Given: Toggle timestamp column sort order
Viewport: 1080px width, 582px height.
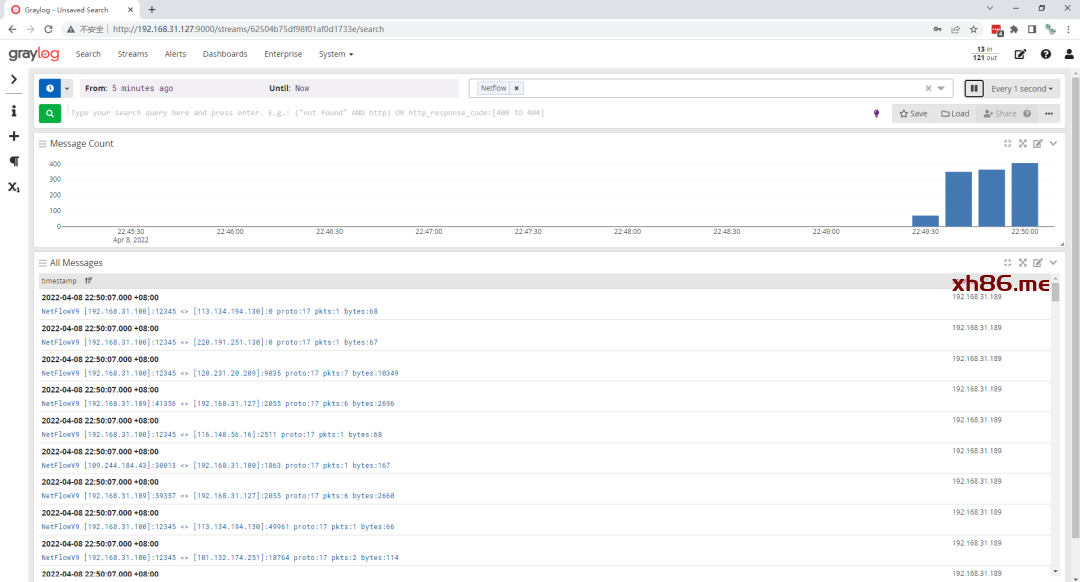Looking at the screenshot, I should [89, 281].
